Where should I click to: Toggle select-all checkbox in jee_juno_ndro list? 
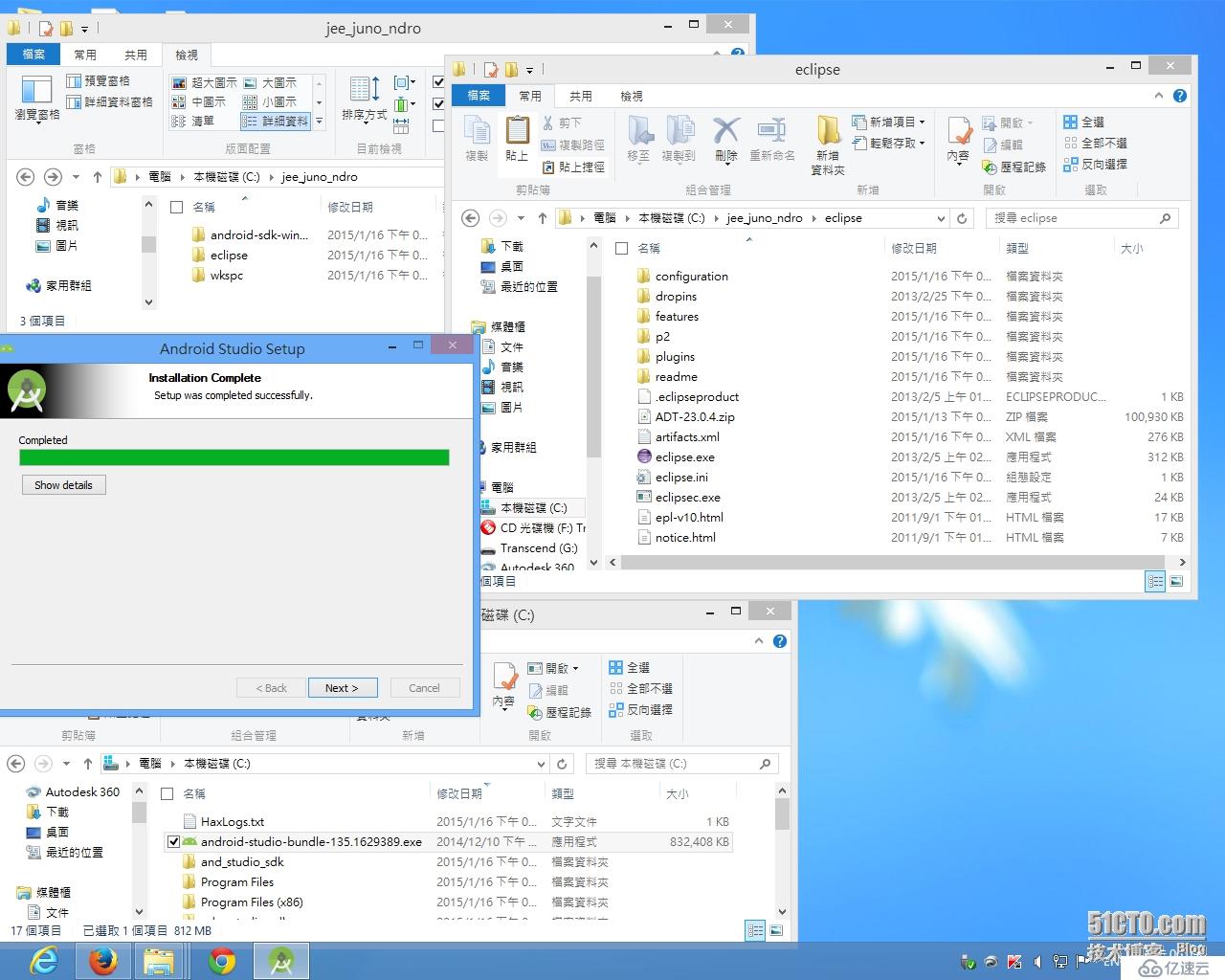[176, 207]
